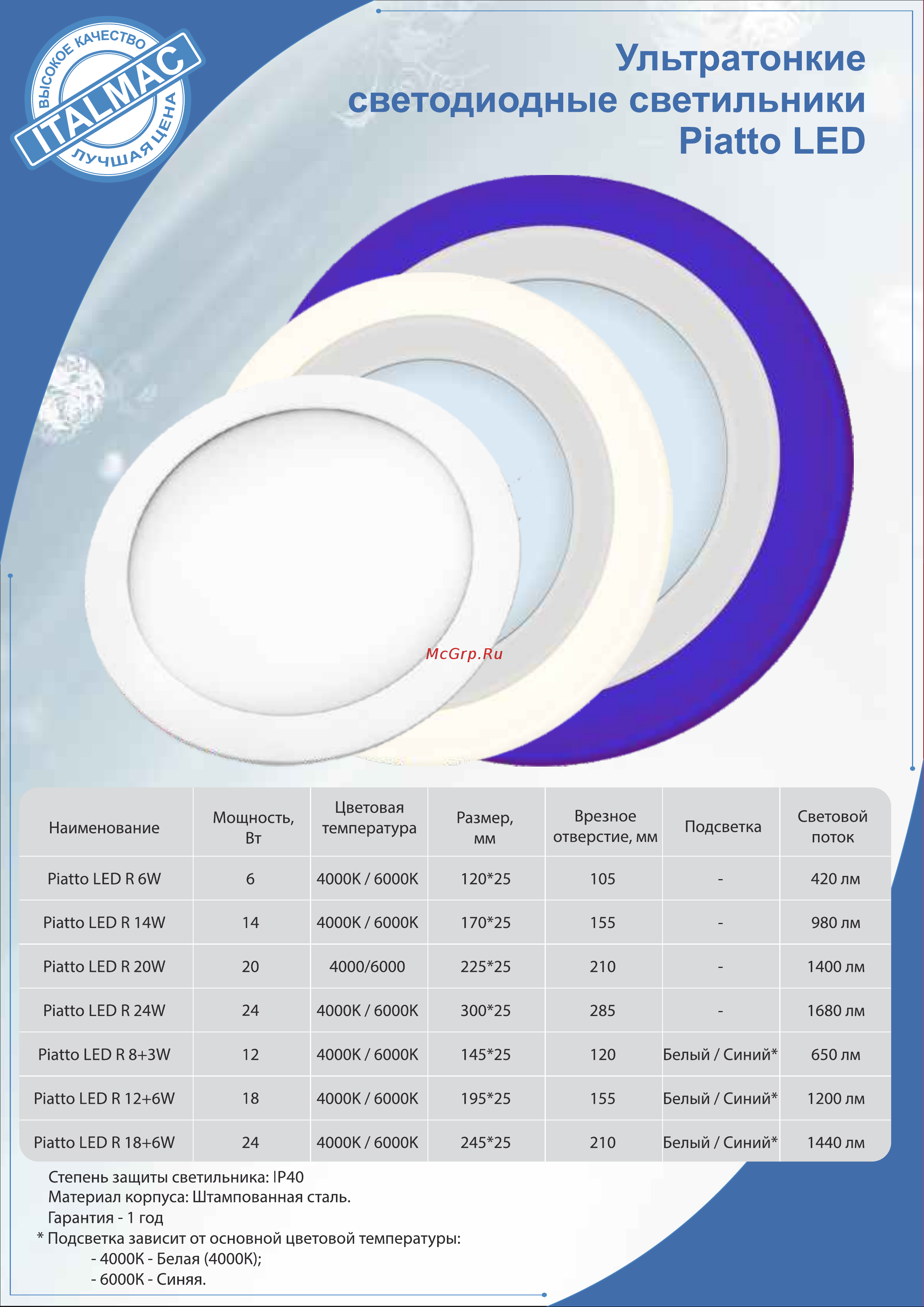The width and height of the screenshot is (924, 1307).
Task: Click the '285' cutout hole cell
Action: (603, 1011)
